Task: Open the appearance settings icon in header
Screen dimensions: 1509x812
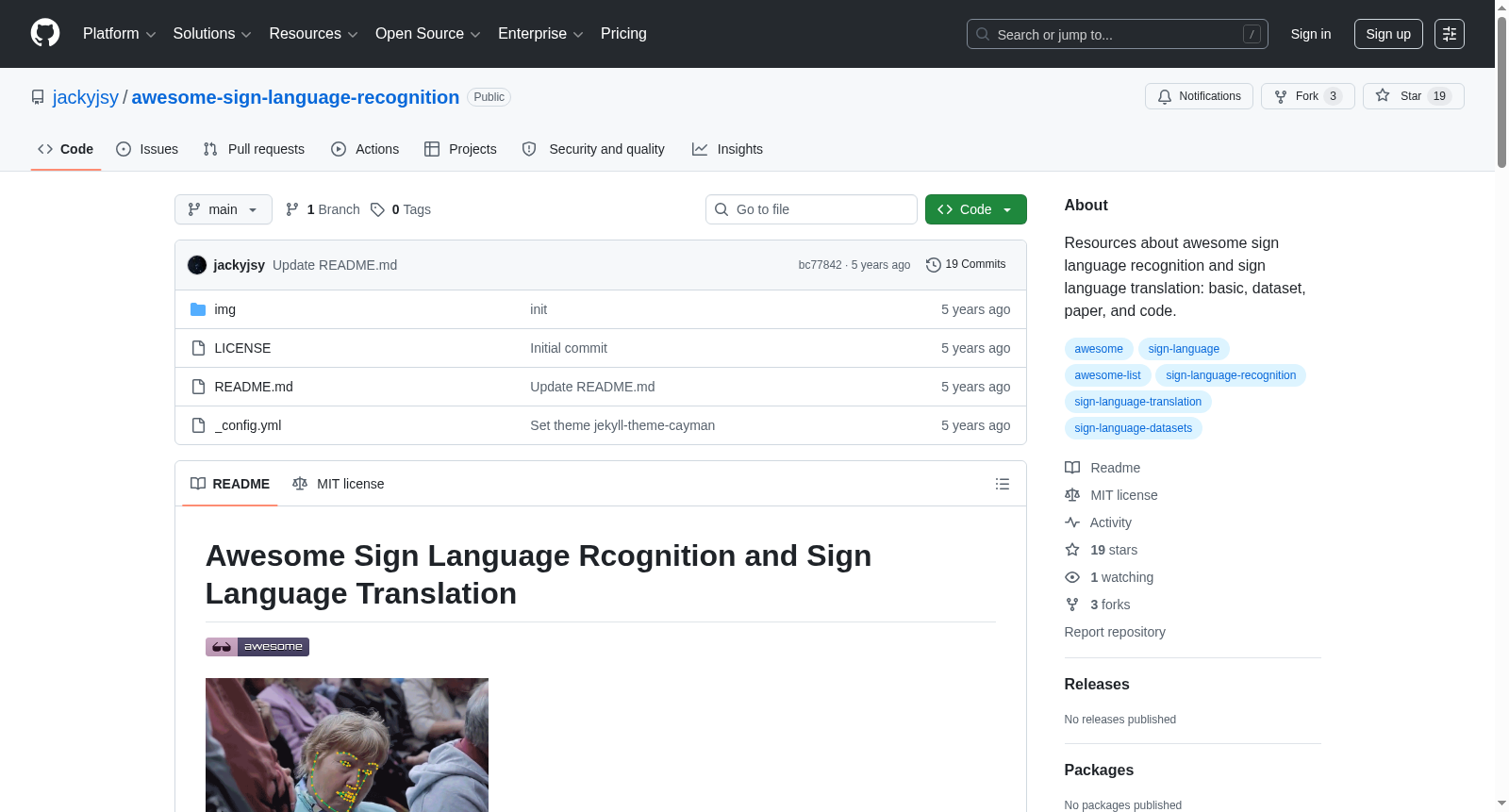Action: pos(1450,34)
